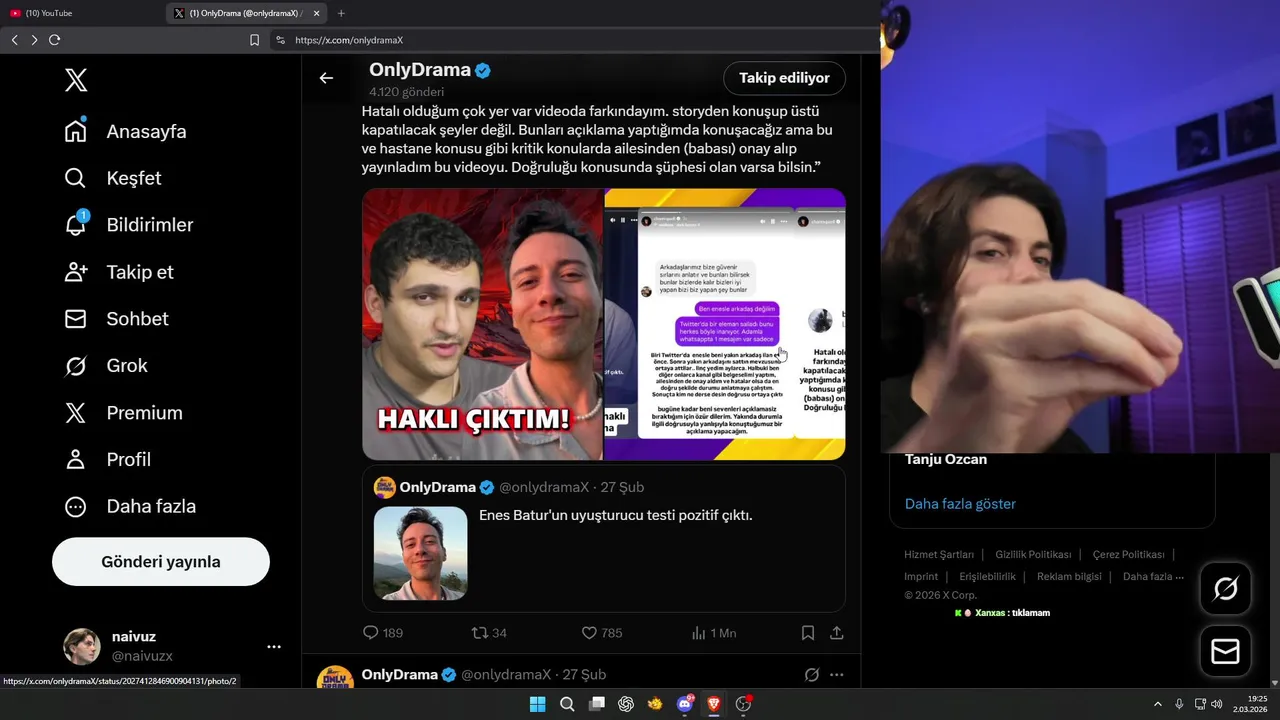
Task: Click the Takip ediliyor button
Action: [x=784, y=78]
